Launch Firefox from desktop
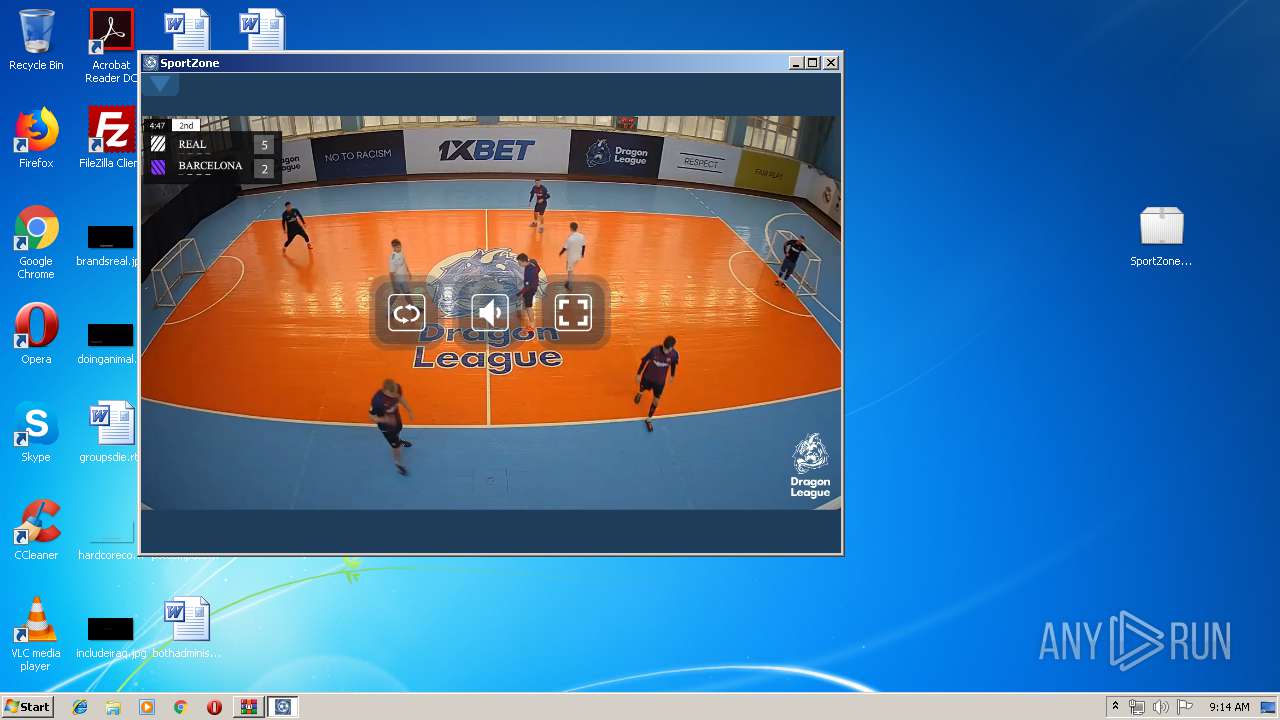This screenshot has width=1280, height=720. [36, 138]
